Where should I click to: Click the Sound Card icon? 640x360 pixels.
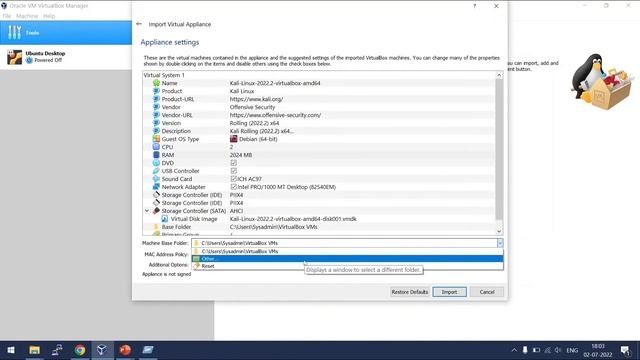pos(156,179)
